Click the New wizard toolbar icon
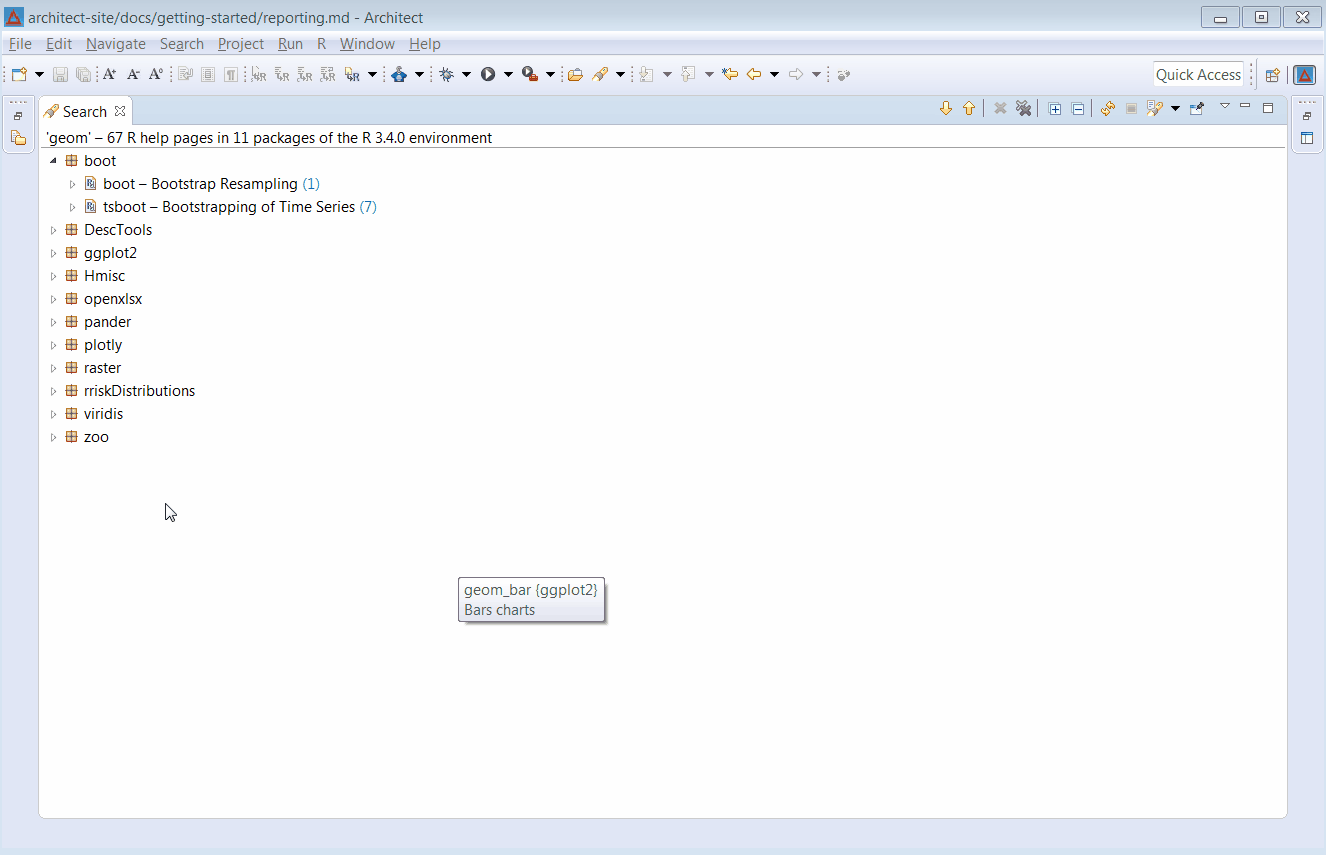Viewport: 1326px width, 855px height. pos(19,74)
